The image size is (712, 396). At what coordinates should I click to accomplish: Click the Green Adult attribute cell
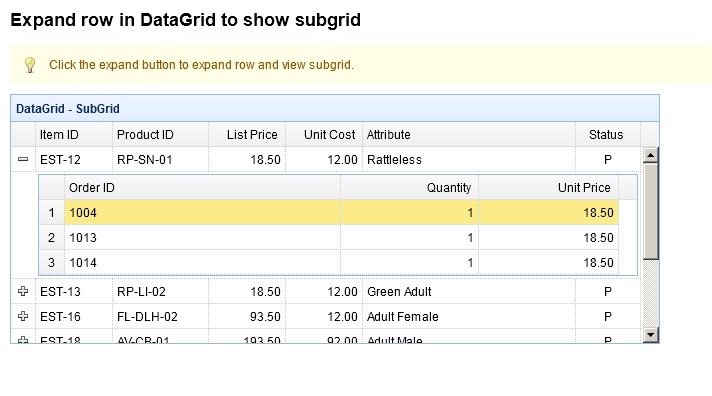pyautogui.click(x=469, y=291)
